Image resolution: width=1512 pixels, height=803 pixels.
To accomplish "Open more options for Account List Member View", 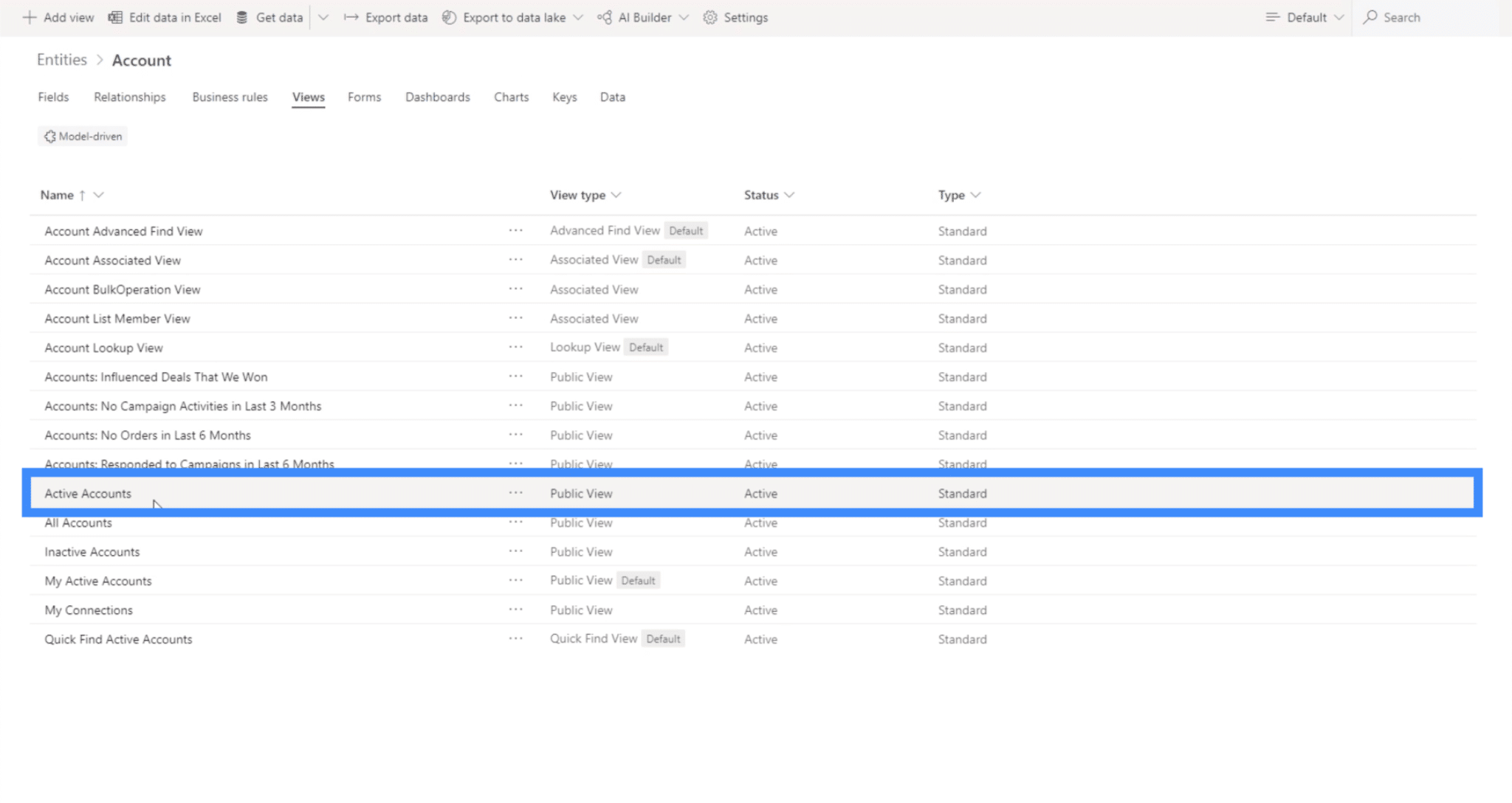I will (x=515, y=318).
